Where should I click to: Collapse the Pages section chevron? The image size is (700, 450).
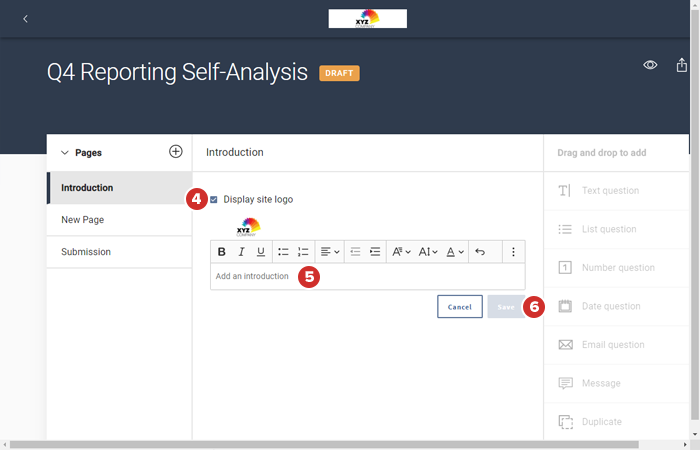pyautogui.click(x=65, y=153)
